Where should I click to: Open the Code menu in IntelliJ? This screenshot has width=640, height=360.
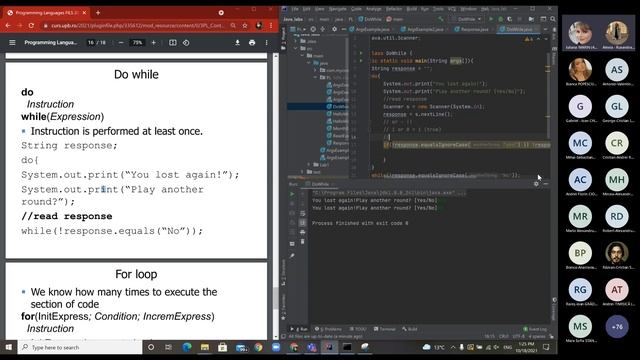click(356, 9)
